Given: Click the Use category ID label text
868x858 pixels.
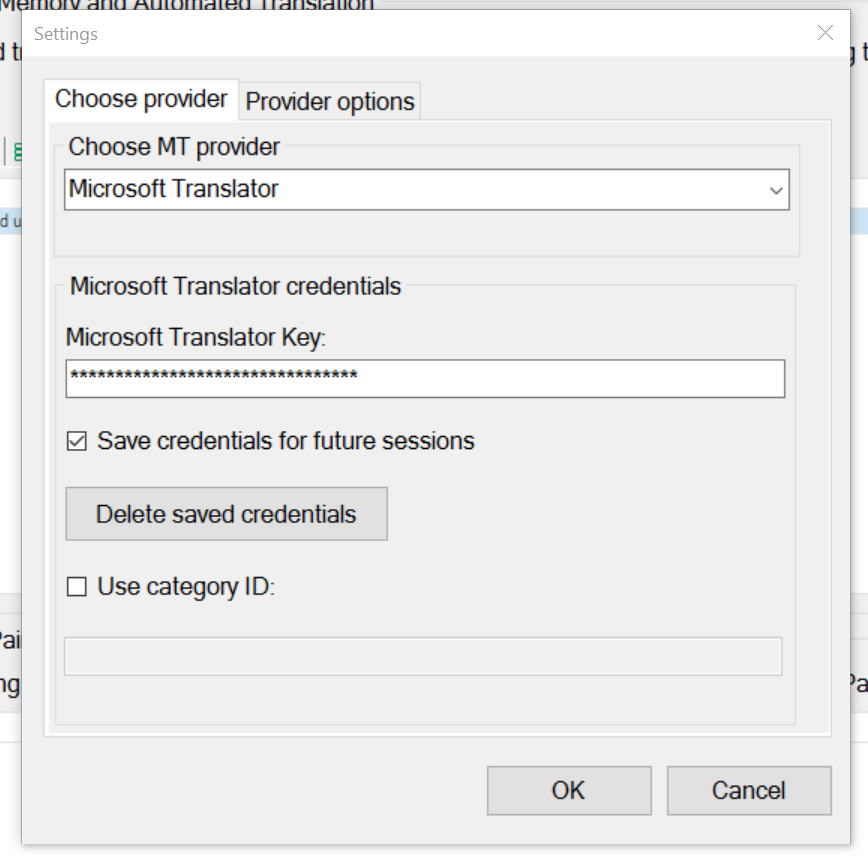Looking at the screenshot, I should tap(186, 587).
